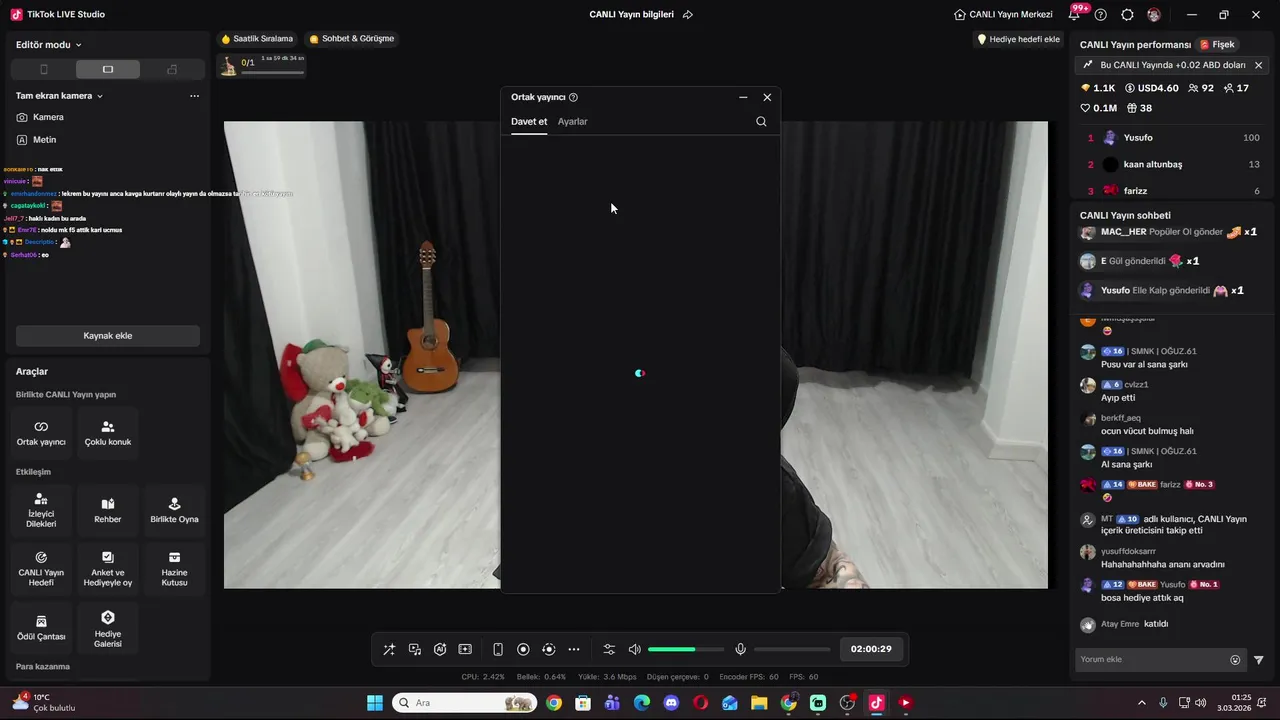Image resolution: width=1280 pixels, height=720 pixels.
Task: Open Sohbet & Görüşme tab
Action: click(x=352, y=39)
